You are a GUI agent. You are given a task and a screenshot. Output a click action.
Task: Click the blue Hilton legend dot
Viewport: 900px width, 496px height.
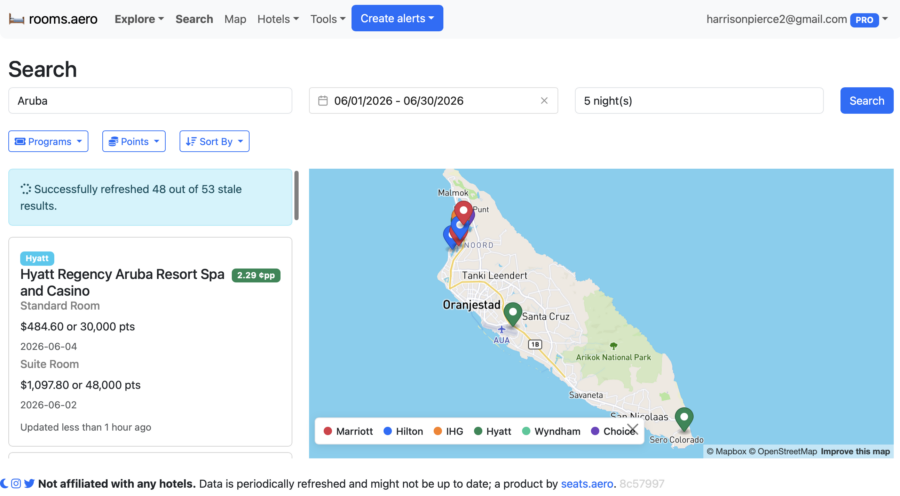(387, 431)
